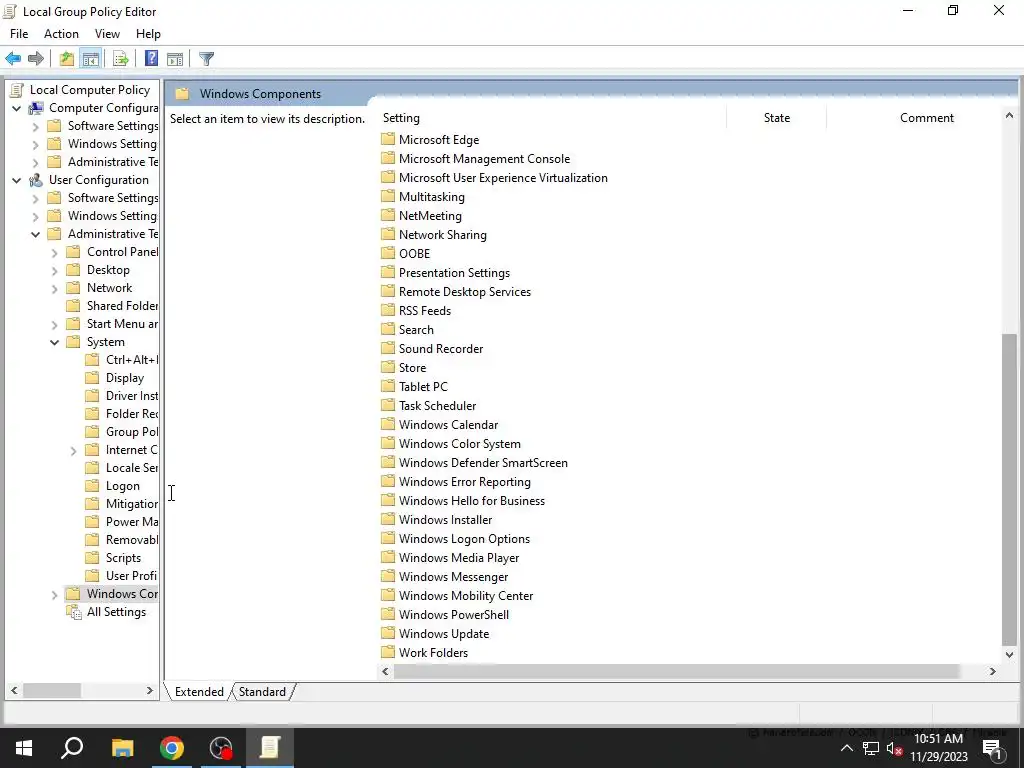Collapse Administrative Templates under User Configuration
This screenshot has width=1024, height=768.
[x=36, y=234]
